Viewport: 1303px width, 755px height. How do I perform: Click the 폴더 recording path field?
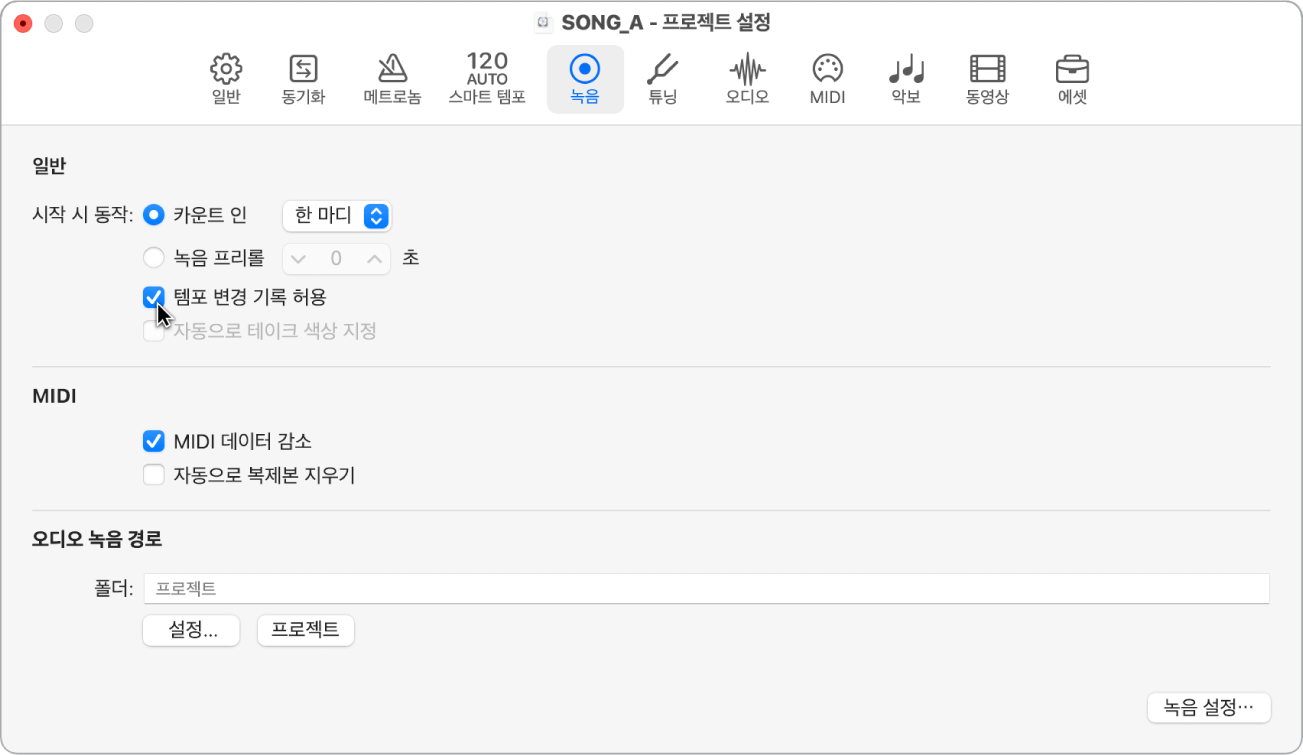pos(707,589)
